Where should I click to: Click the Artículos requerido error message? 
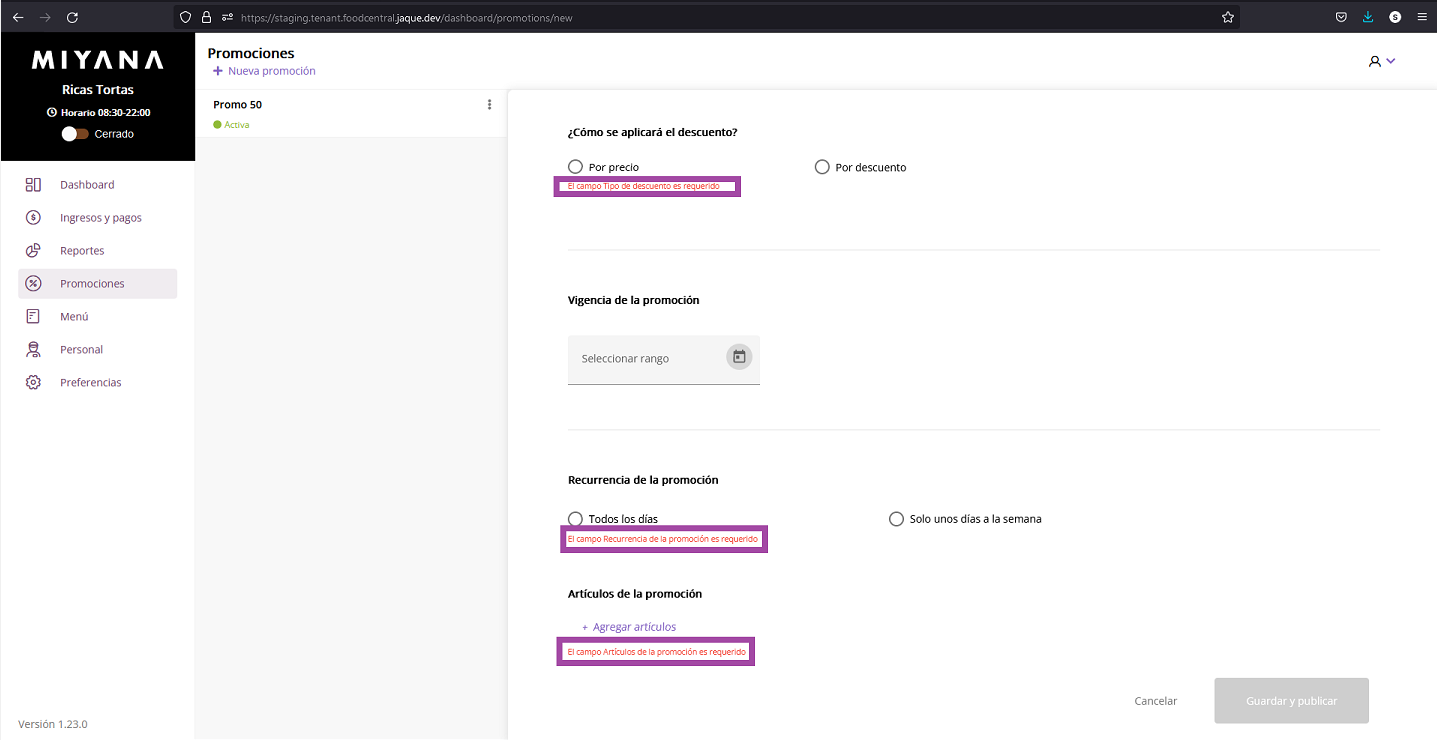[656, 652]
